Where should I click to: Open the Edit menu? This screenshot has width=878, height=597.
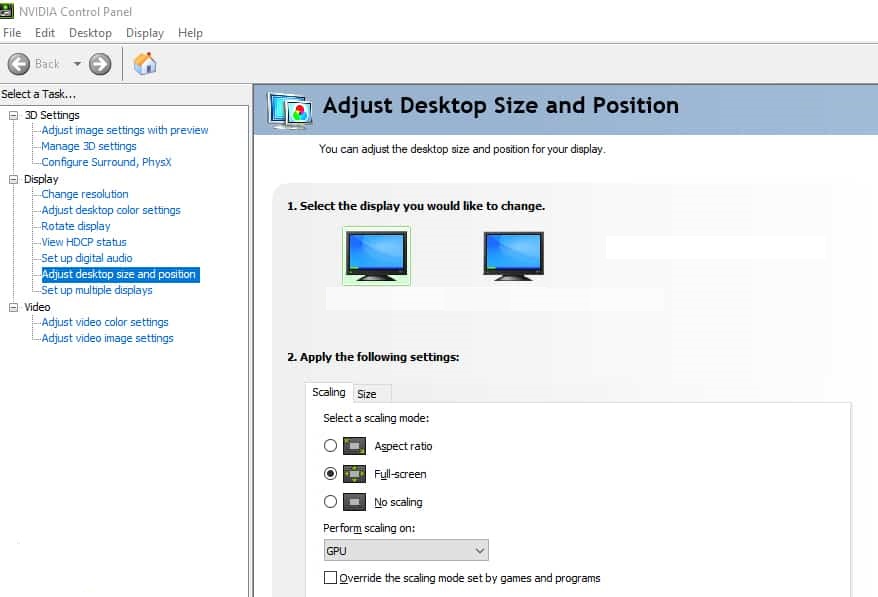(x=45, y=33)
